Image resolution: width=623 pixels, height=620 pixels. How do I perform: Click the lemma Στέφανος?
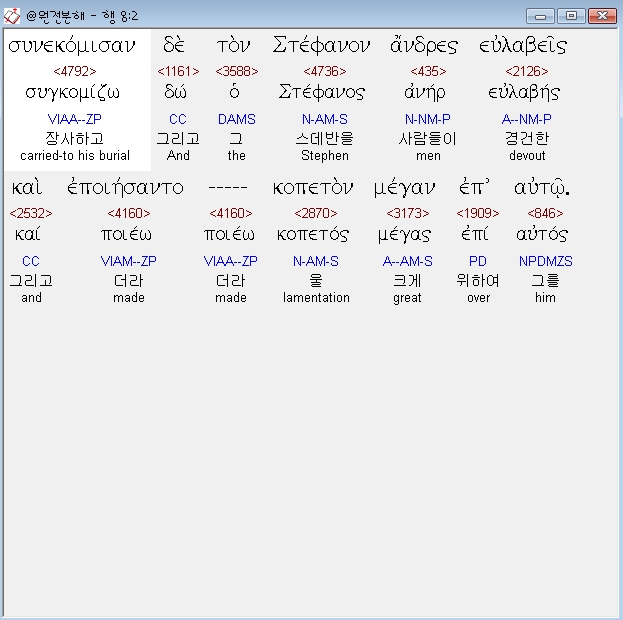(x=322, y=92)
